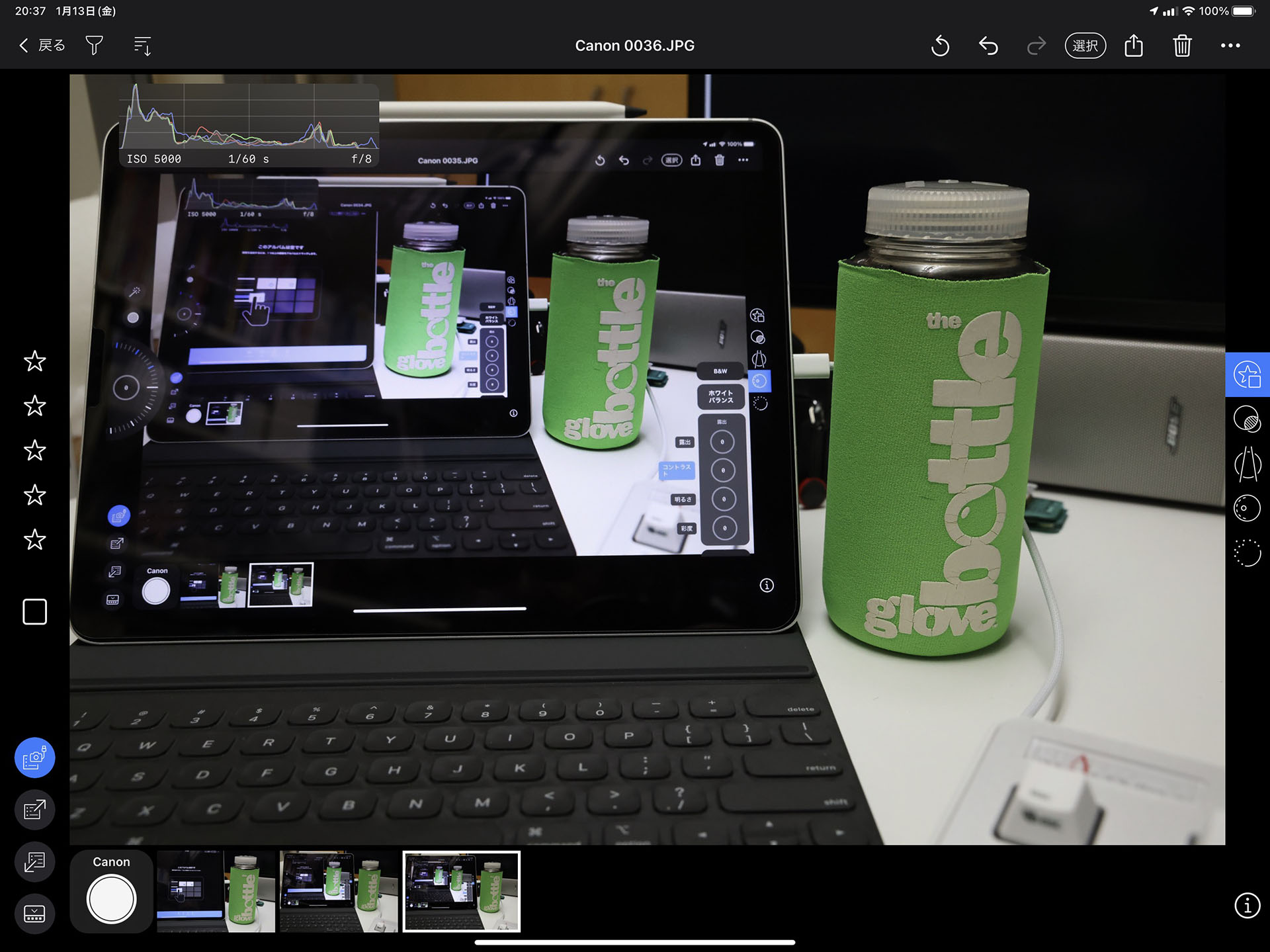This screenshot has height=952, width=1270.
Task: Undo the last edit
Action: pos(988,46)
